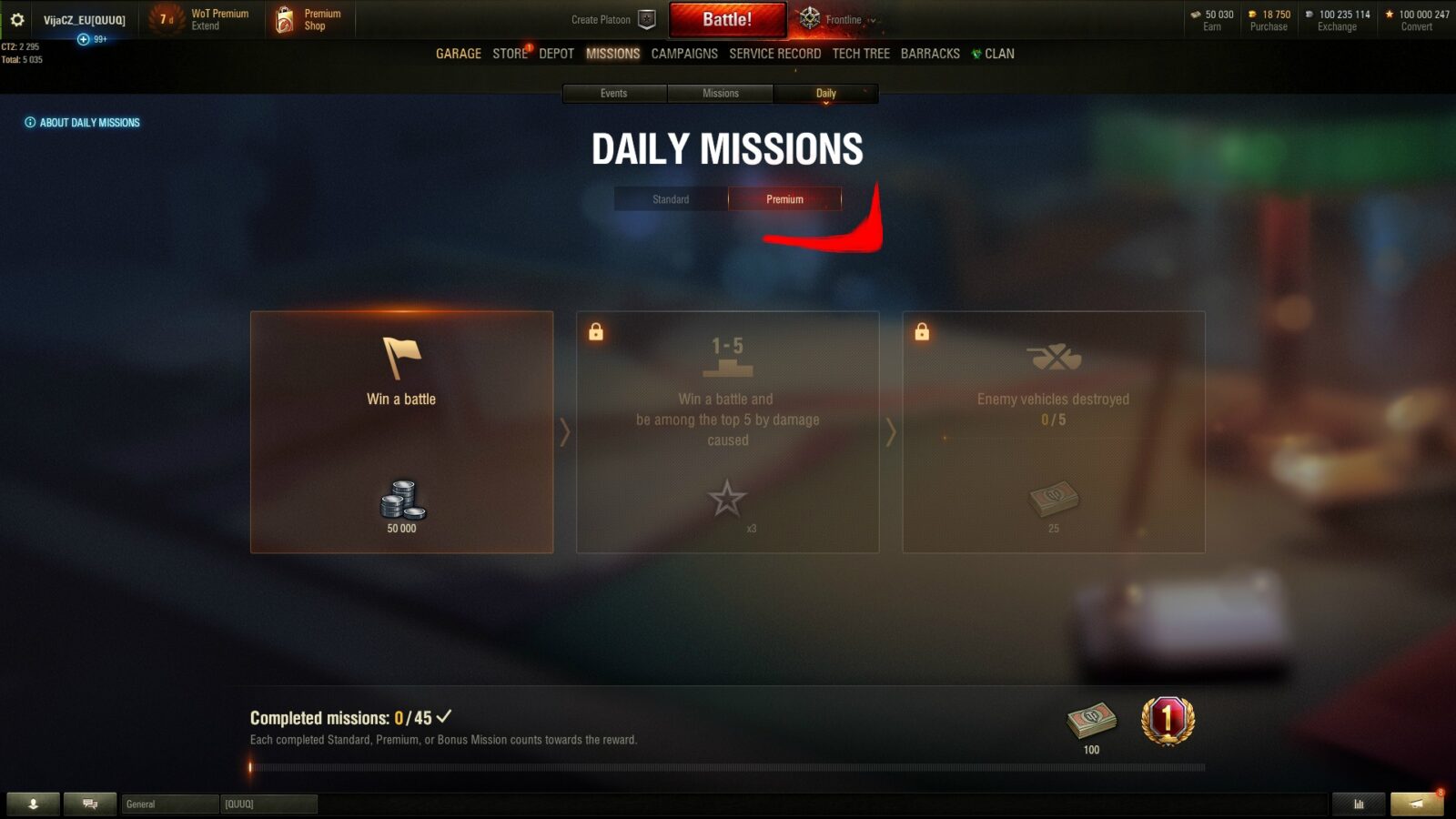Open the Premium Shop icon

285,19
